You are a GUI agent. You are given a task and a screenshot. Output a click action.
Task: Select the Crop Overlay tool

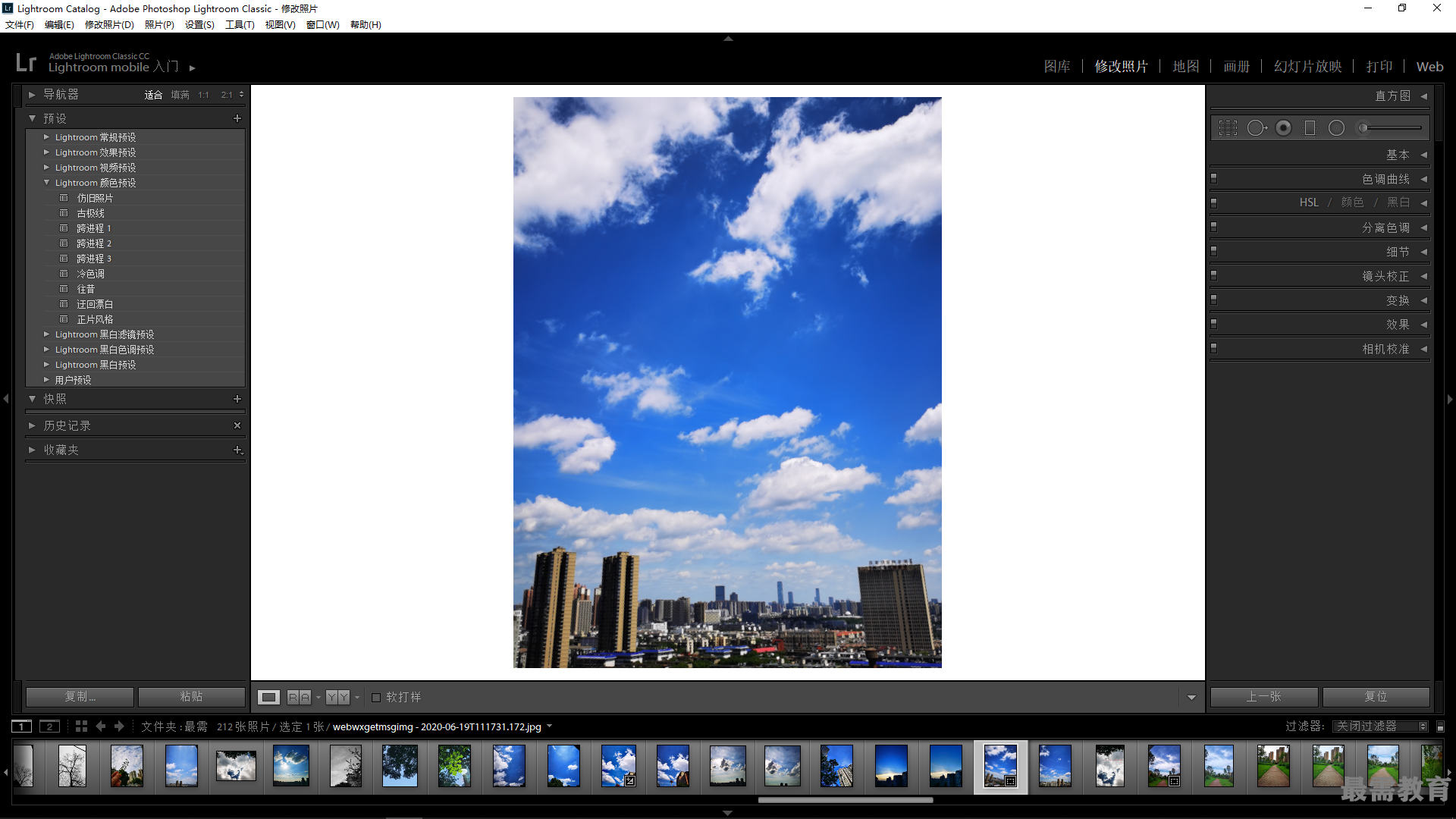tap(1228, 128)
